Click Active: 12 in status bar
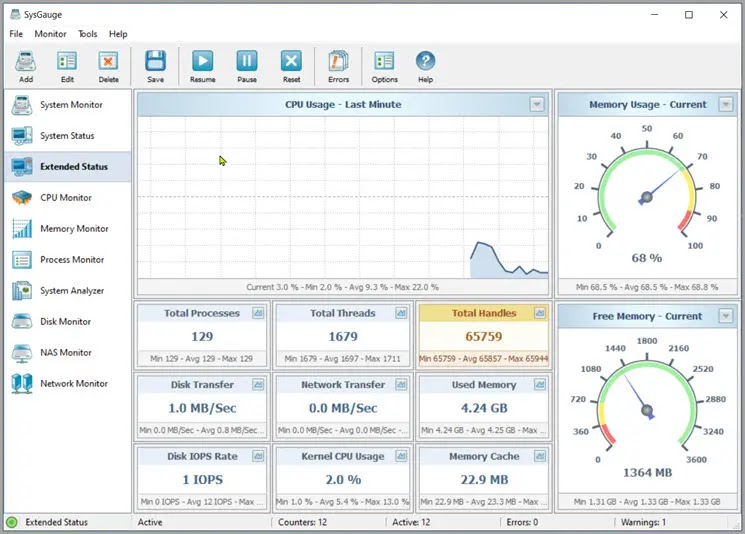This screenshot has width=745, height=534. pos(411,522)
